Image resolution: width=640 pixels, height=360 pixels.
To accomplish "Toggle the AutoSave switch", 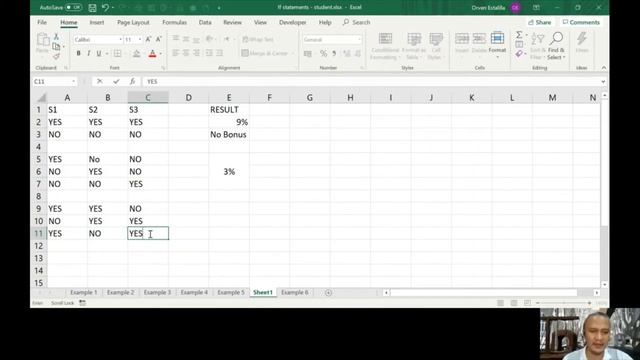I will [73, 7].
